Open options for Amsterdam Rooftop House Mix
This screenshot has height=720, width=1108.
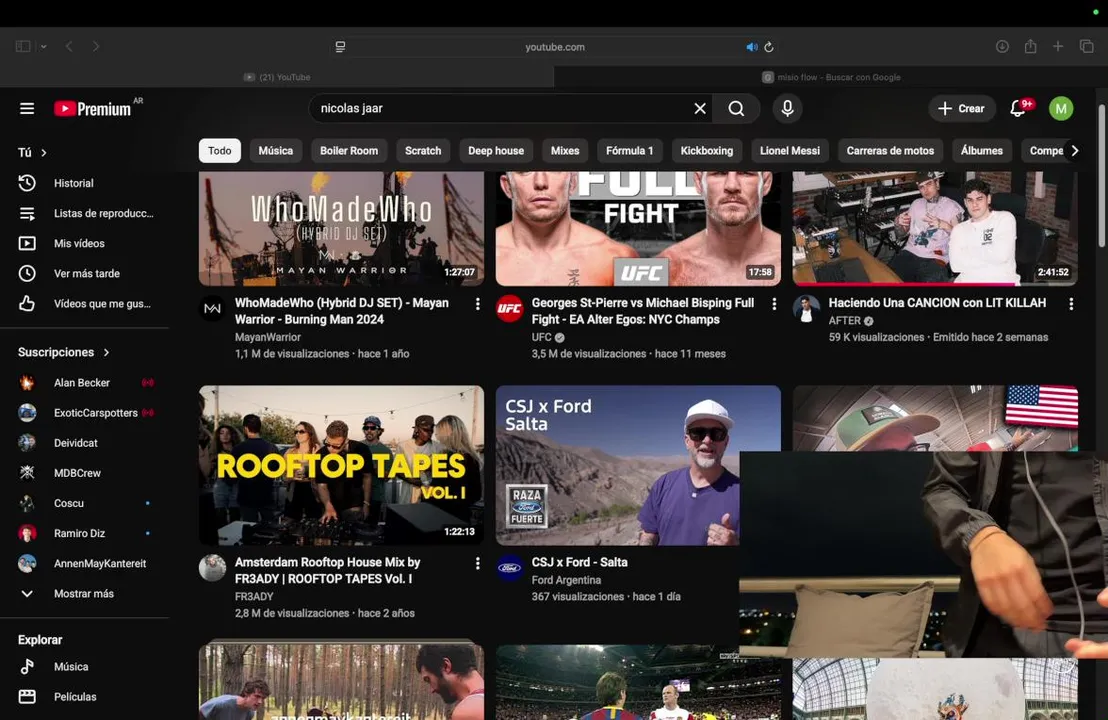(x=478, y=563)
